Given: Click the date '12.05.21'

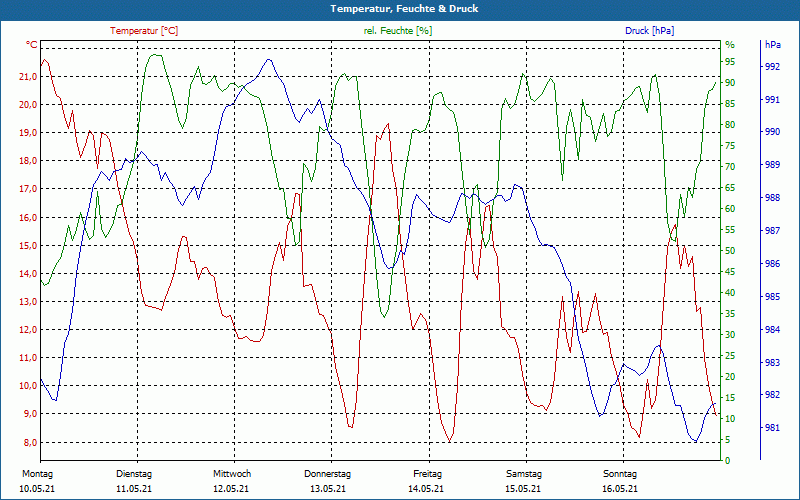Looking at the screenshot, I should (x=231, y=489).
